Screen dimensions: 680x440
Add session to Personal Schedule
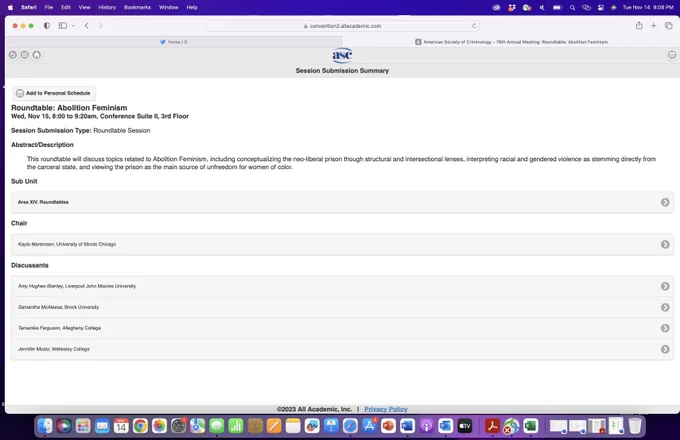point(54,93)
